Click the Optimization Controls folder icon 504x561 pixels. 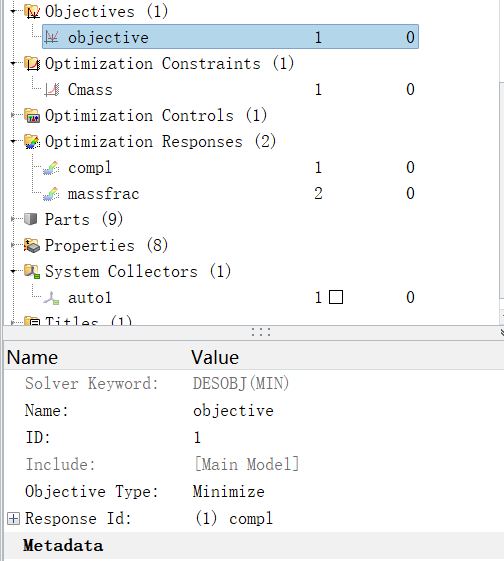pos(32,116)
